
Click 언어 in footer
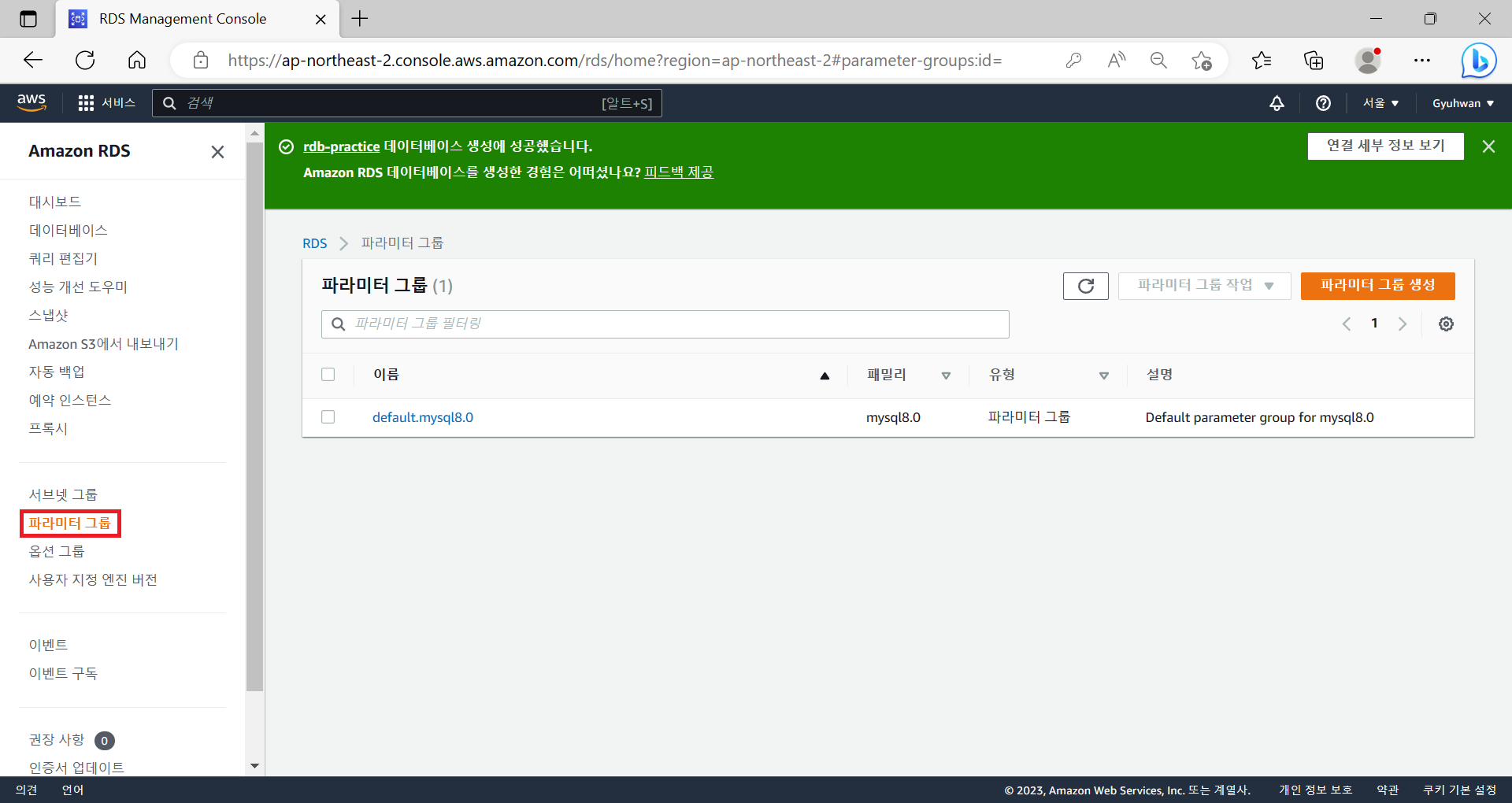[x=72, y=790]
